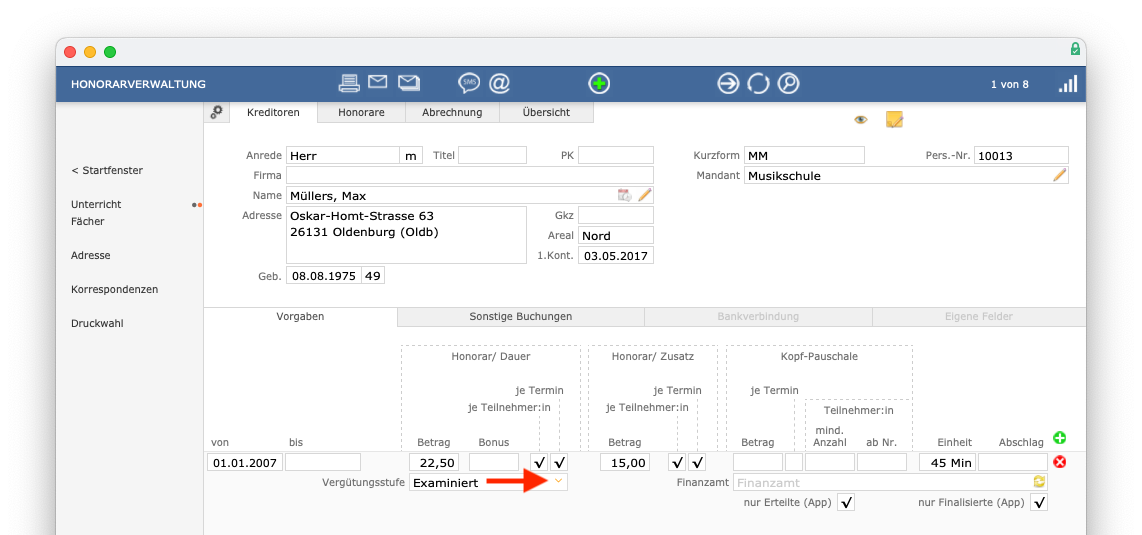Click the pencil edit icon in Name field
1142x535 pixels.
pos(645,195)
